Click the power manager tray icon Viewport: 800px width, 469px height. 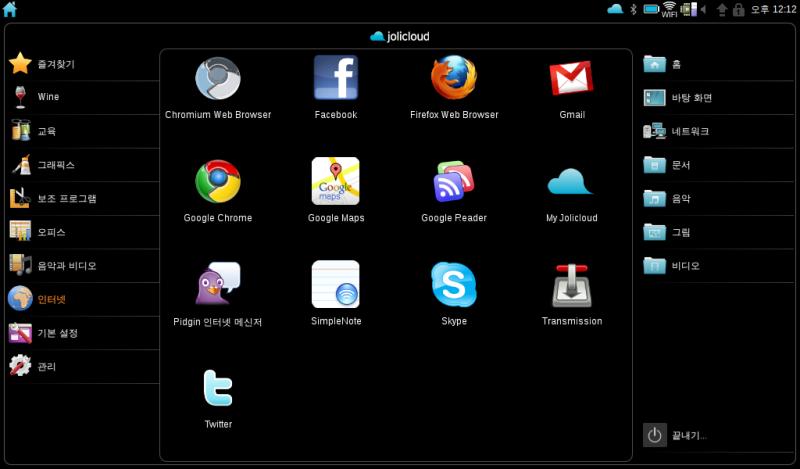click(688, 9)
